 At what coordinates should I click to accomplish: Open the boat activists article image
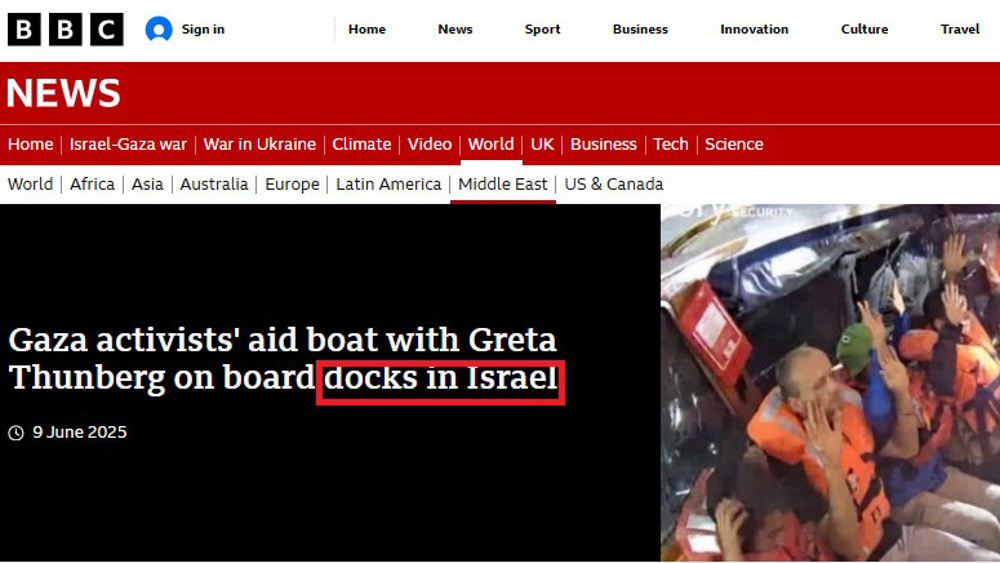[830, 383]
